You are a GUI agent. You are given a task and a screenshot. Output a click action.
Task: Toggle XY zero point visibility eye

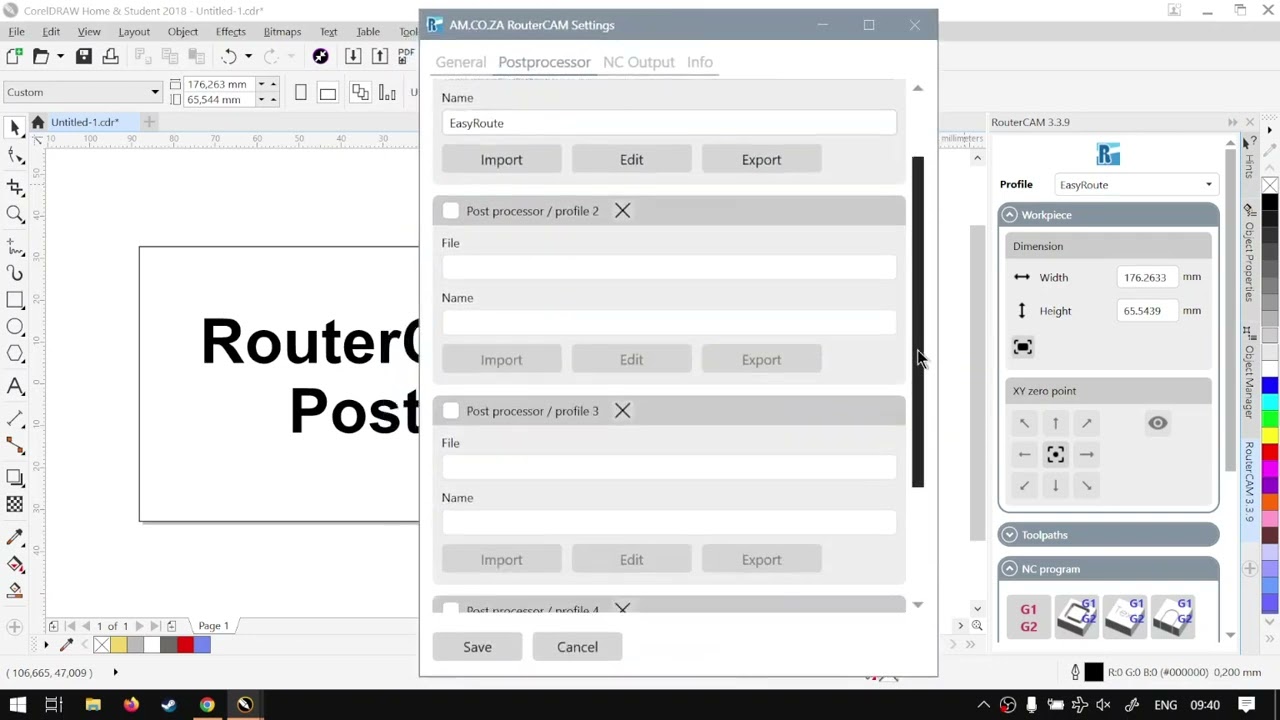(x=1157, y=423)
